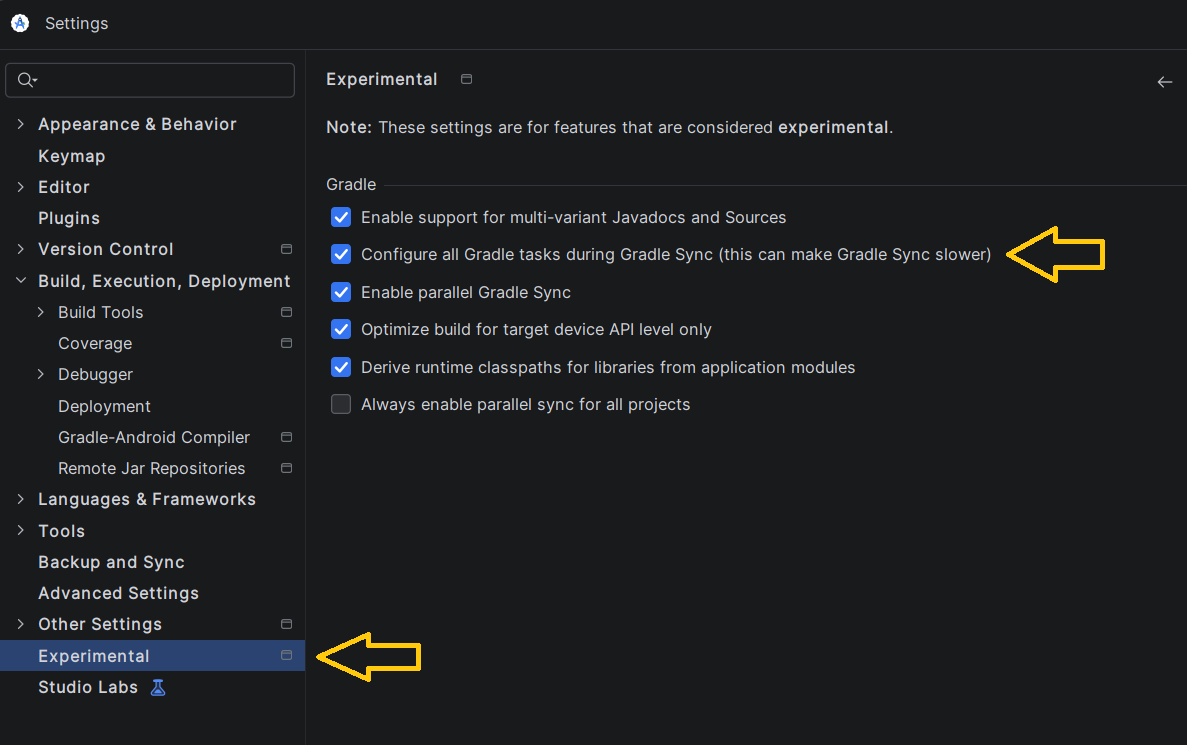Image resolution: width=1187 pixels, height=745 pixels.
Task: Click project icon next to Version Control
Action: (x=286, y=249)
